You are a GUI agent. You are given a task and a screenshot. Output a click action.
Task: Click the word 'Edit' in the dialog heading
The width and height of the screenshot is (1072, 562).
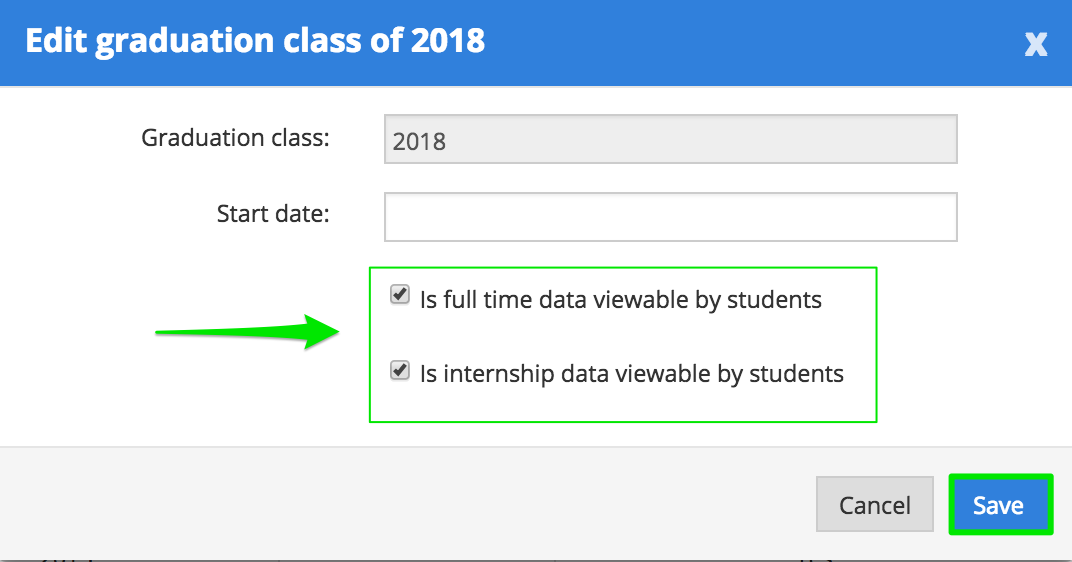(55, 41)
